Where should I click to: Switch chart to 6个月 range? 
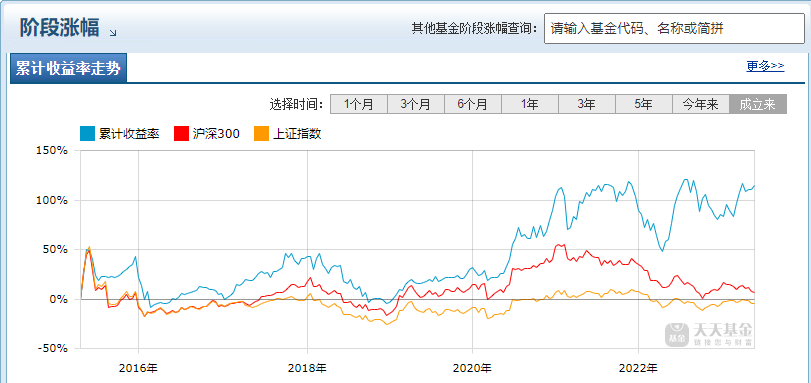point(473,104)
